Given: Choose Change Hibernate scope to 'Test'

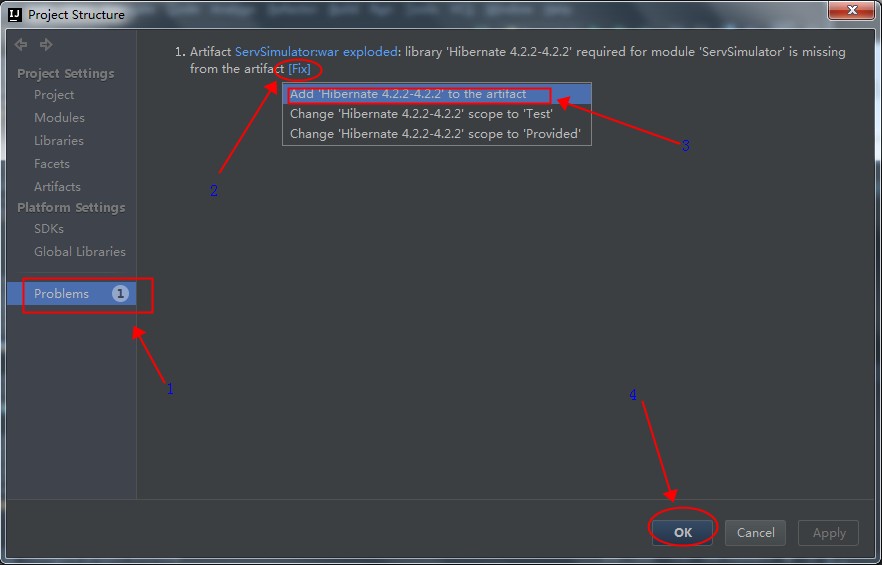Looking at the screenshot, I should pos(436,114).
